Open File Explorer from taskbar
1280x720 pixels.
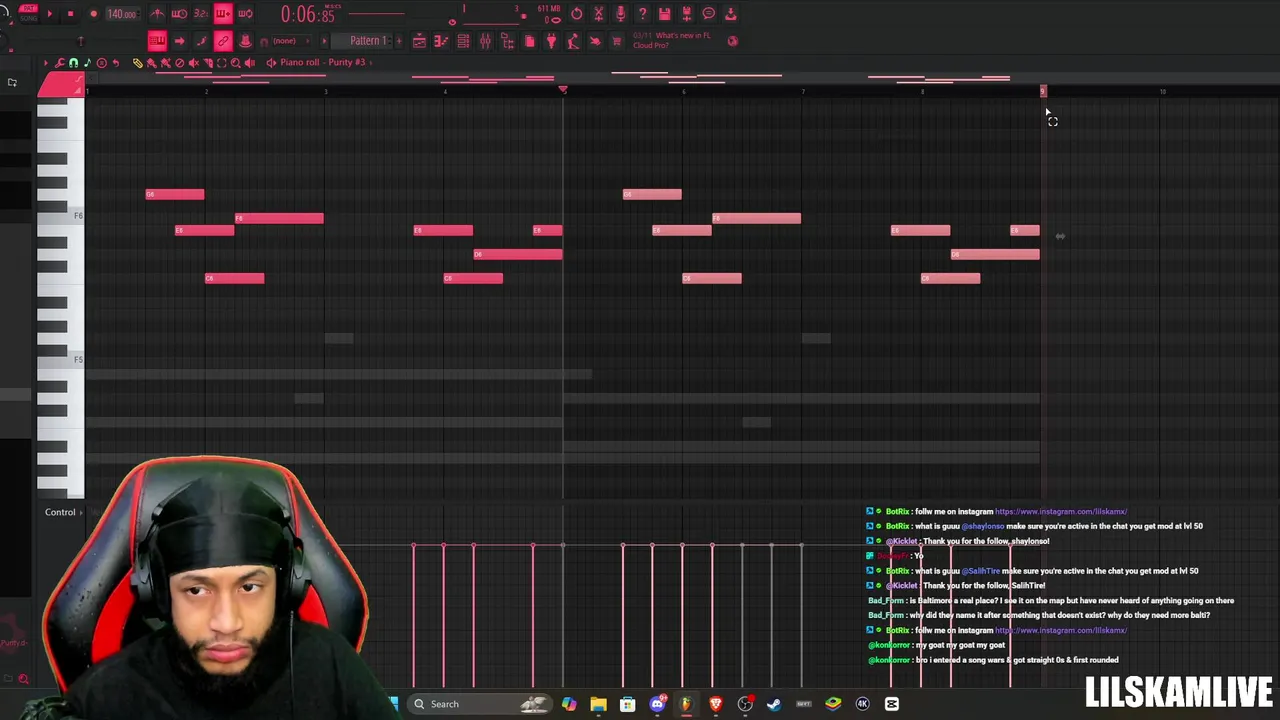(598, 704)
